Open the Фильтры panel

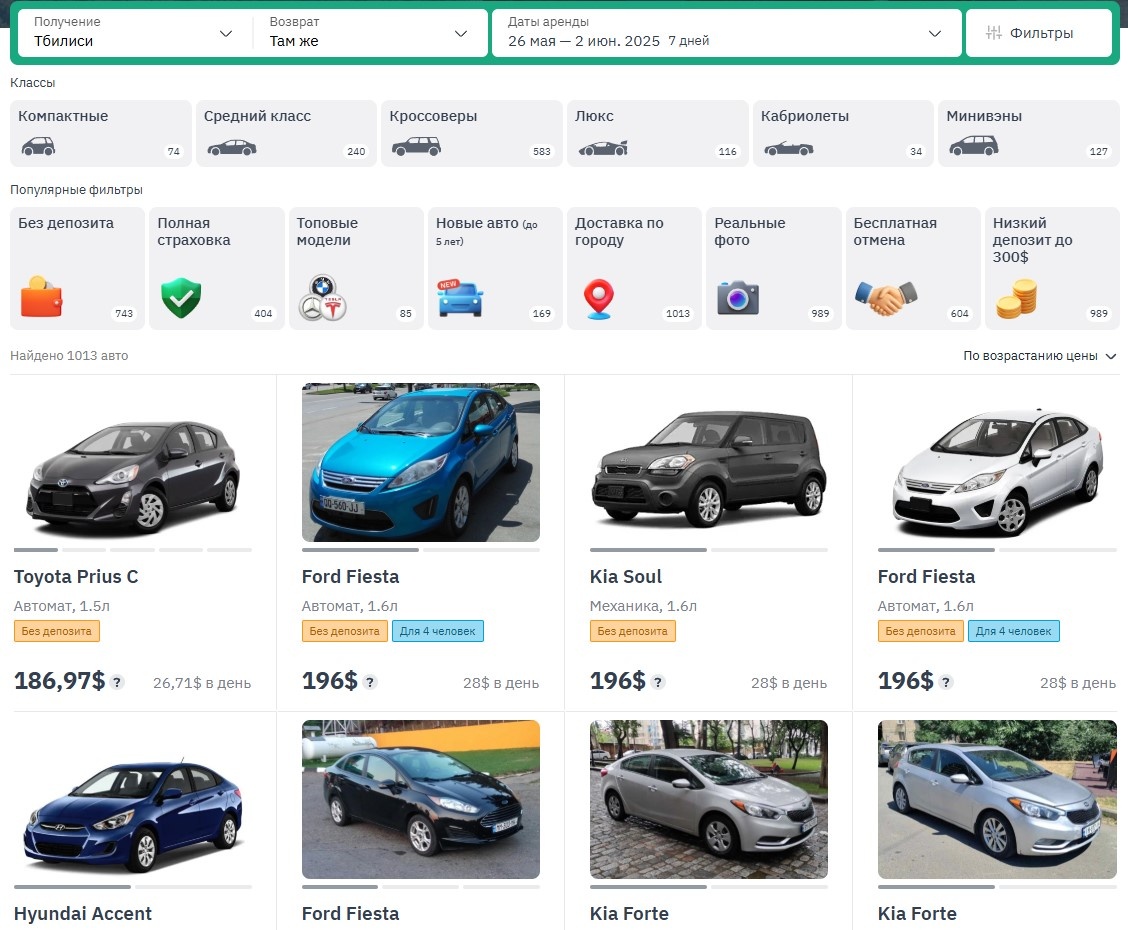click(1038, 32)
